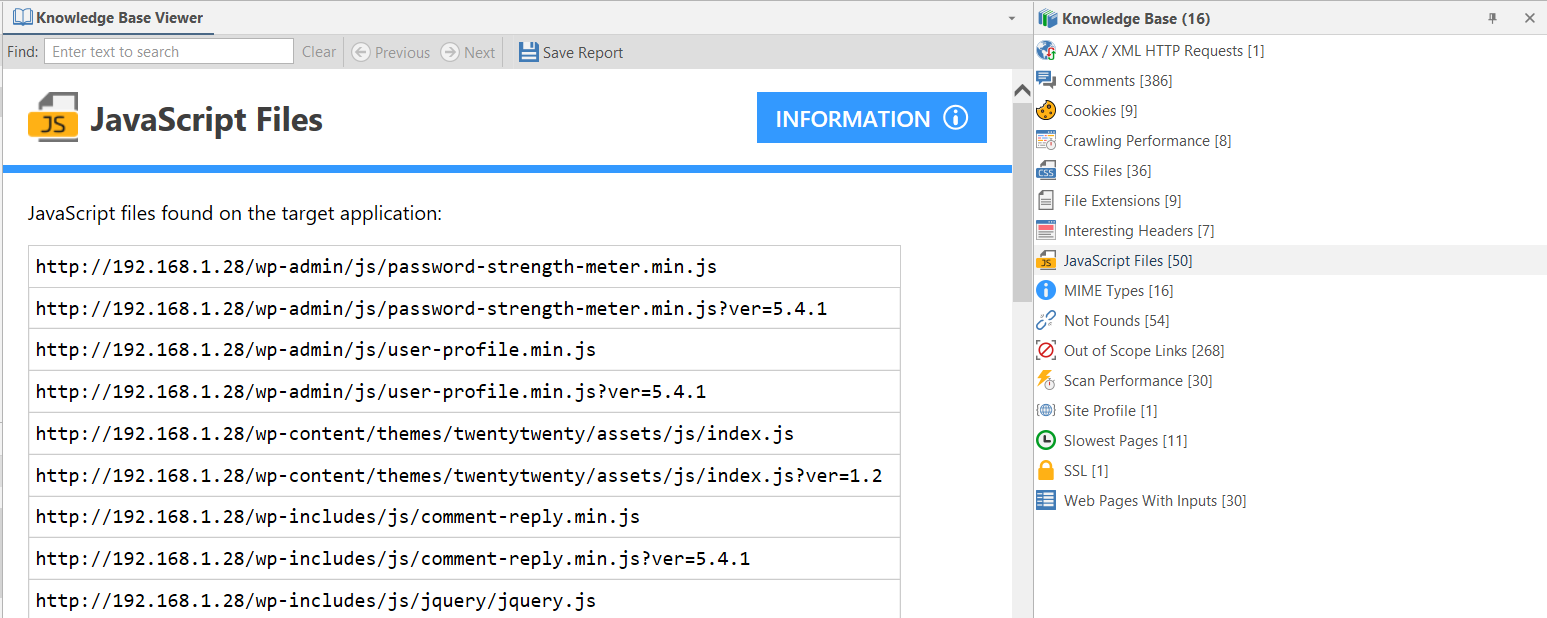
Task: Select the Out of Scope Links icon
Action: (x=1045, y=350)
